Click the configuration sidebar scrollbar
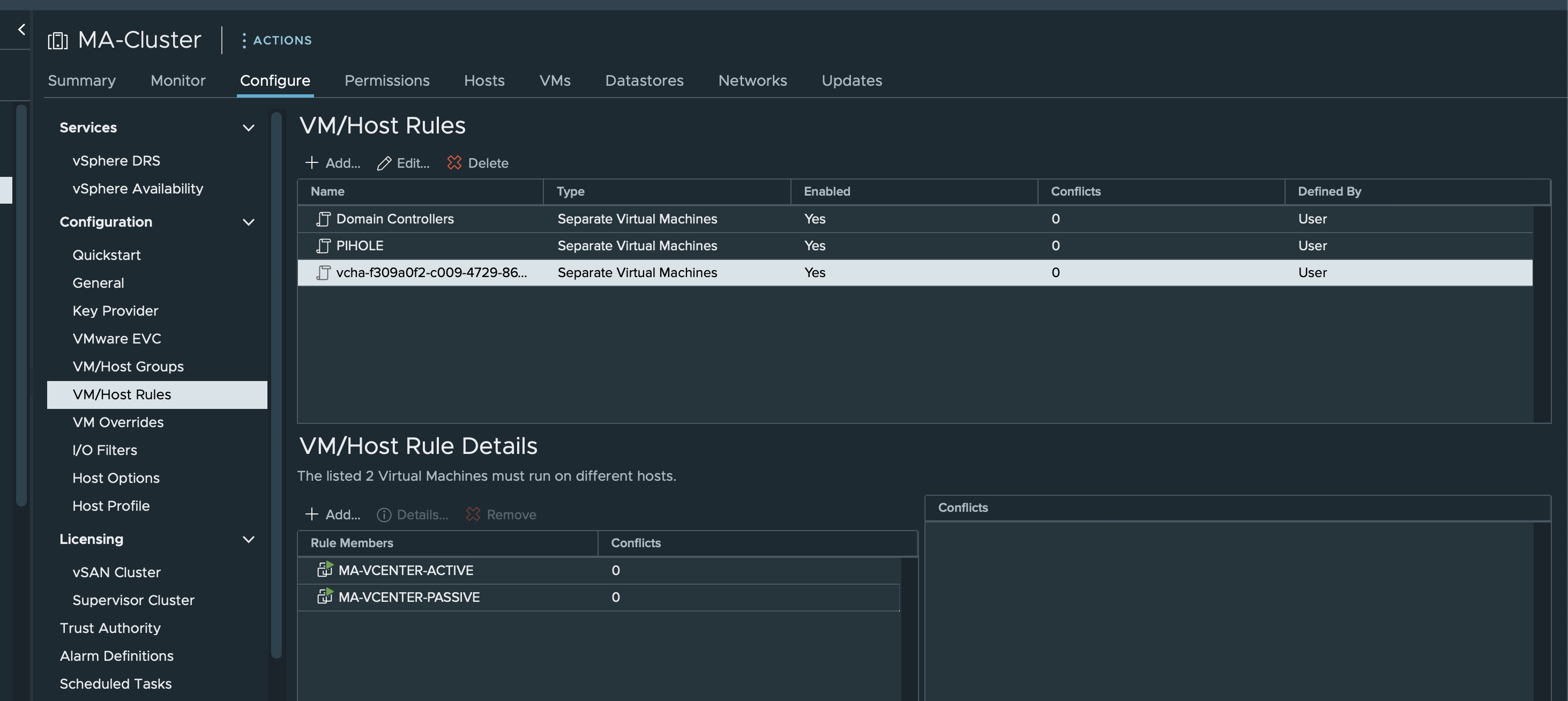1568x701 pixels. (277, 385)
